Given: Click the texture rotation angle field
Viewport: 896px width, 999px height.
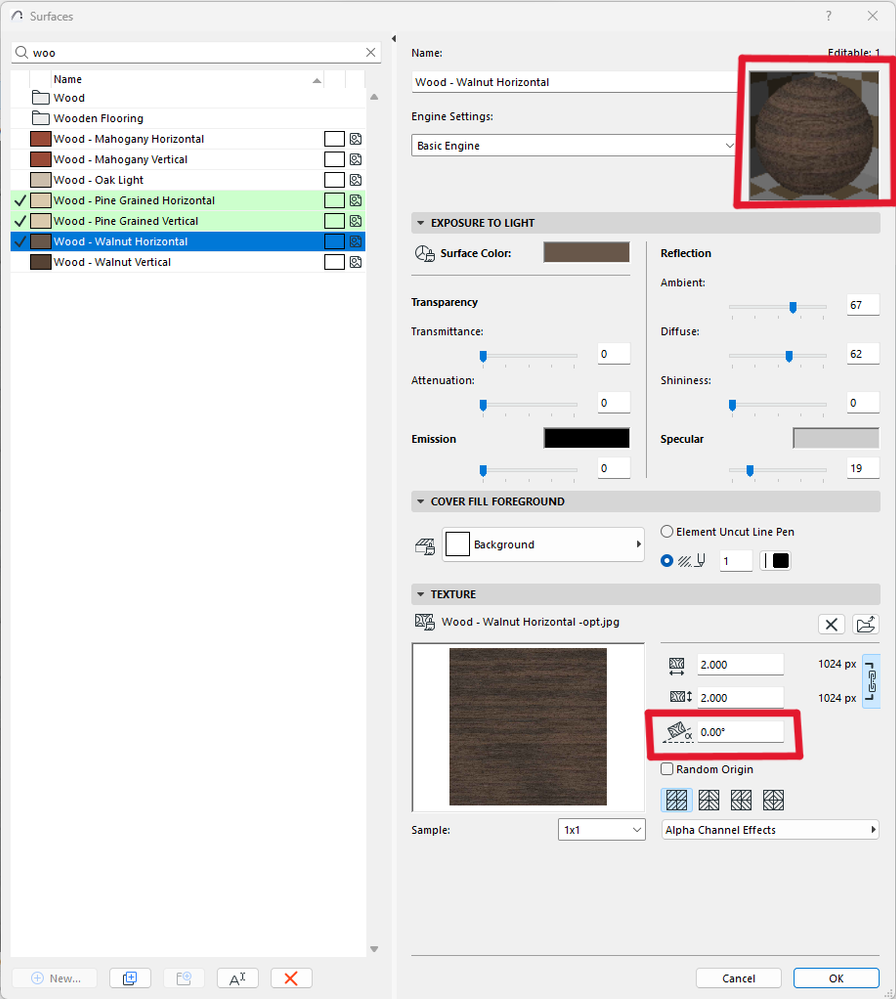Looking at the screenshot, I should (741, 732).
